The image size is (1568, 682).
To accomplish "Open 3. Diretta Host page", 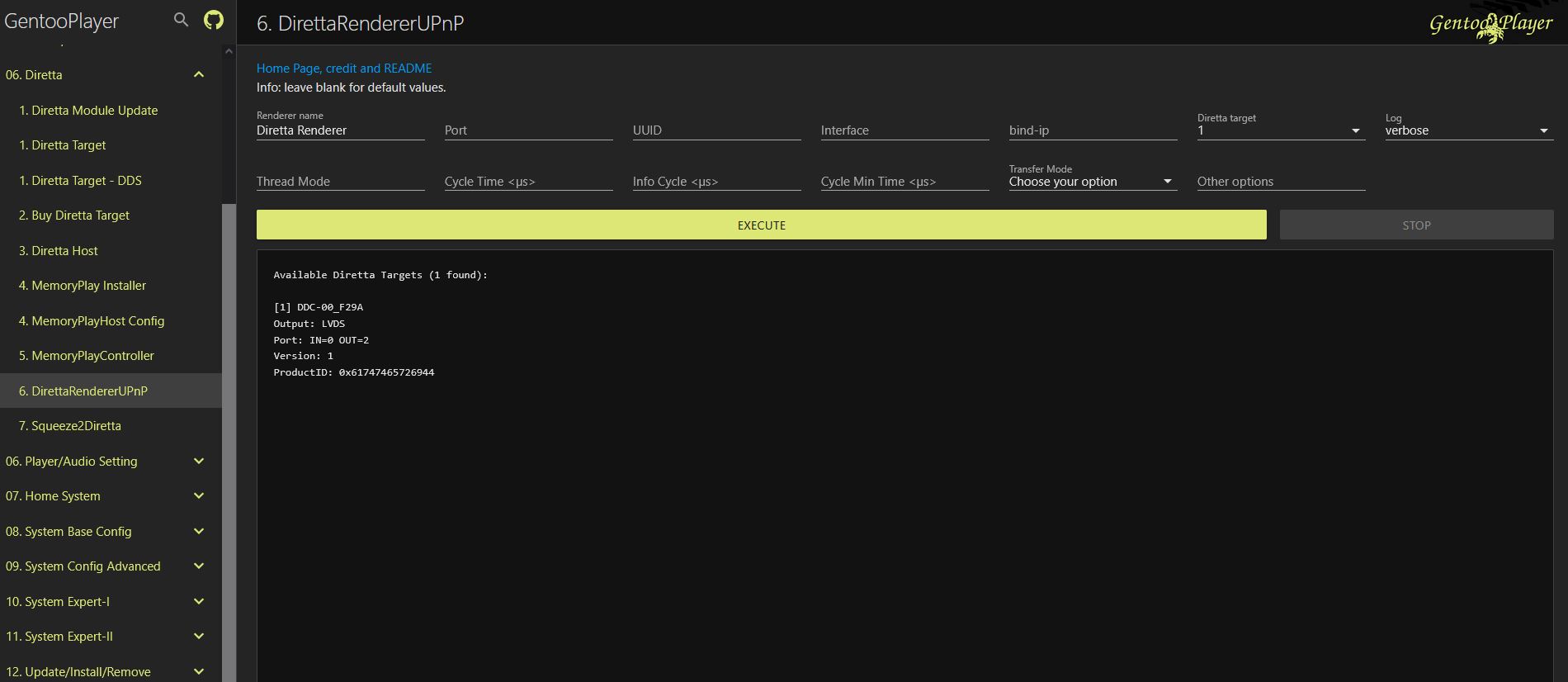I will 111,251.
